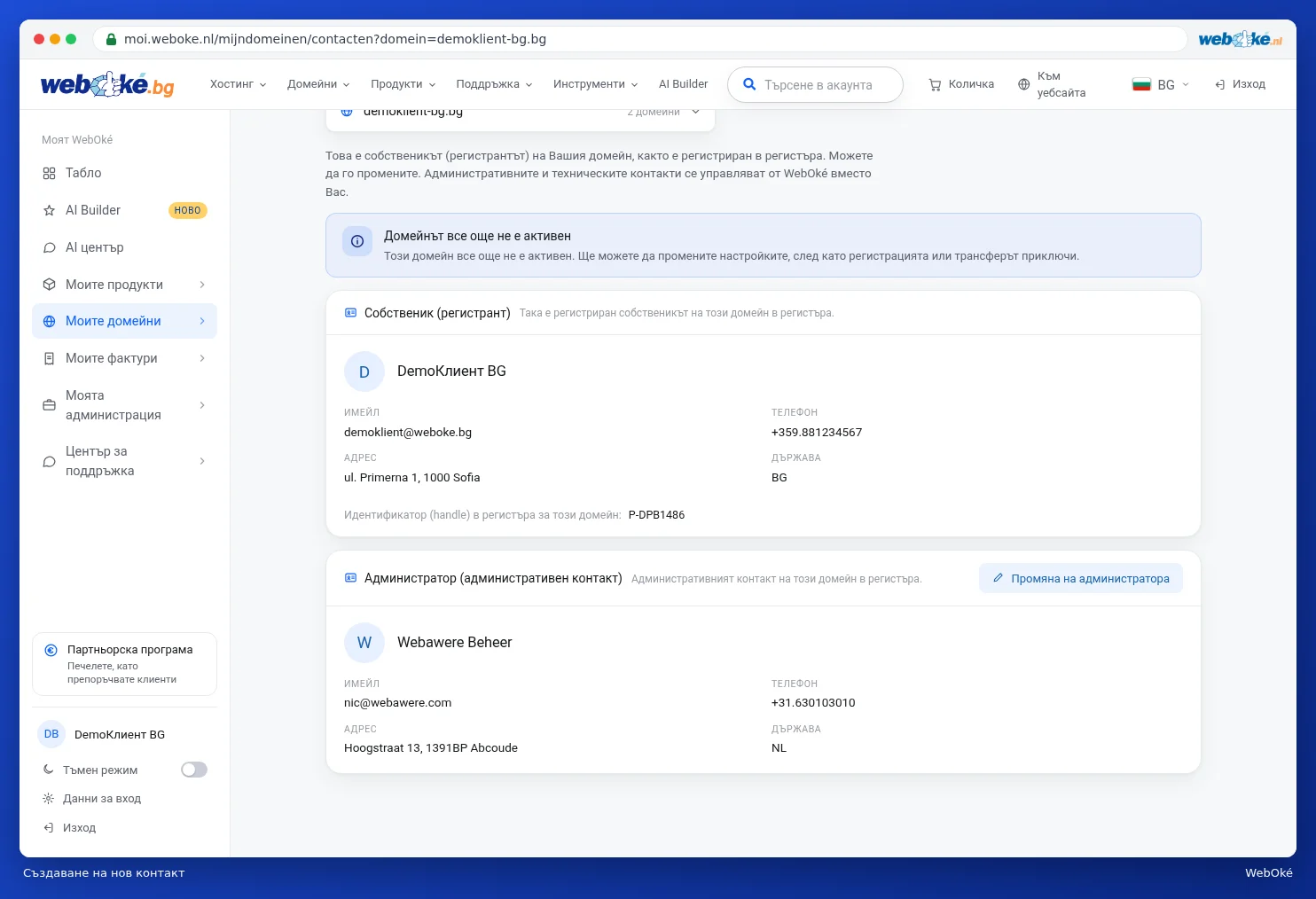Click the email demoklient@weboke.bg
The image size is (1316, 899).
click(x=408, y=433)
